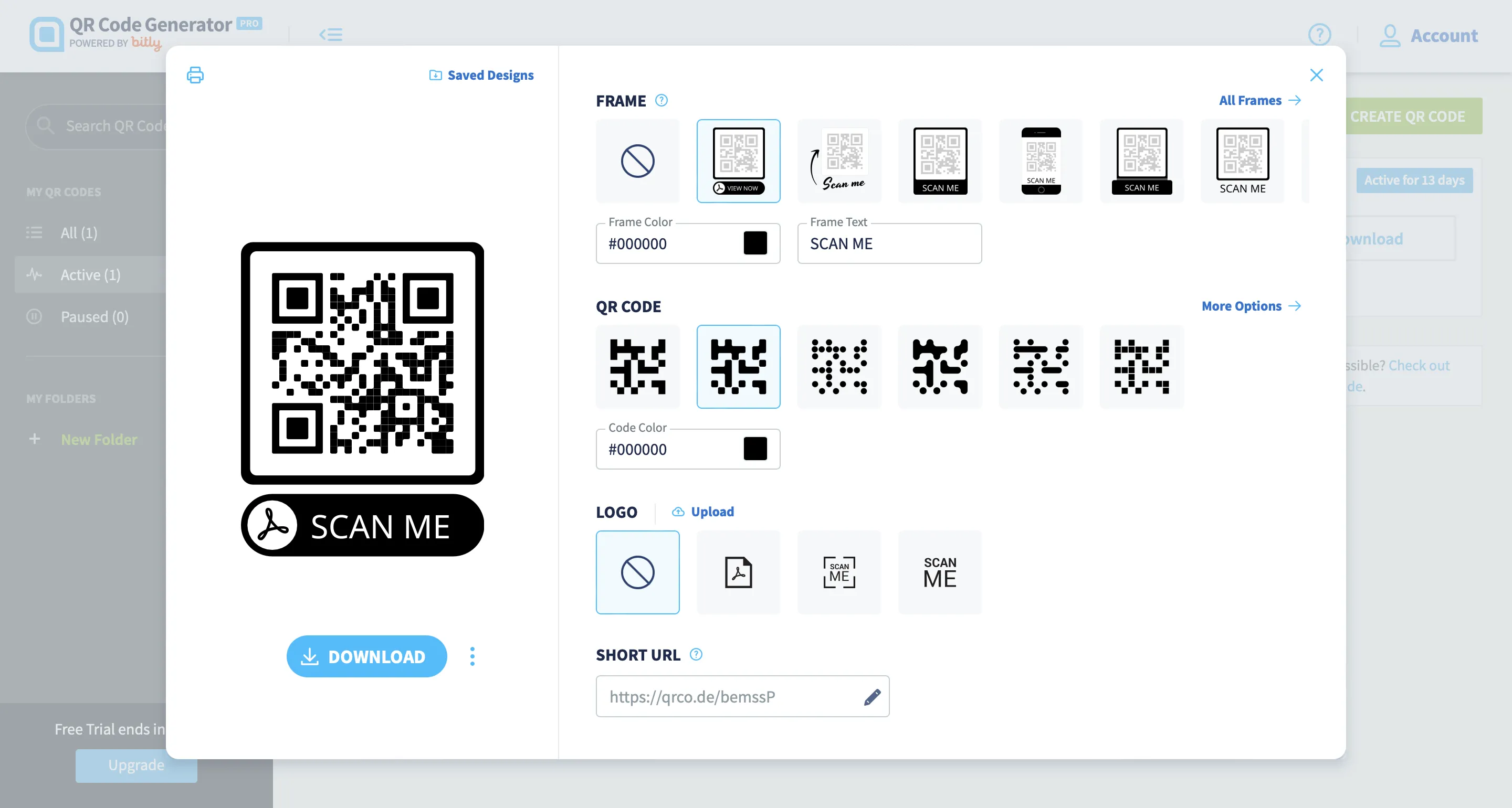The image size is (1512, 808).
Task: Open More Options for QR code styles
Action: 1252,306
